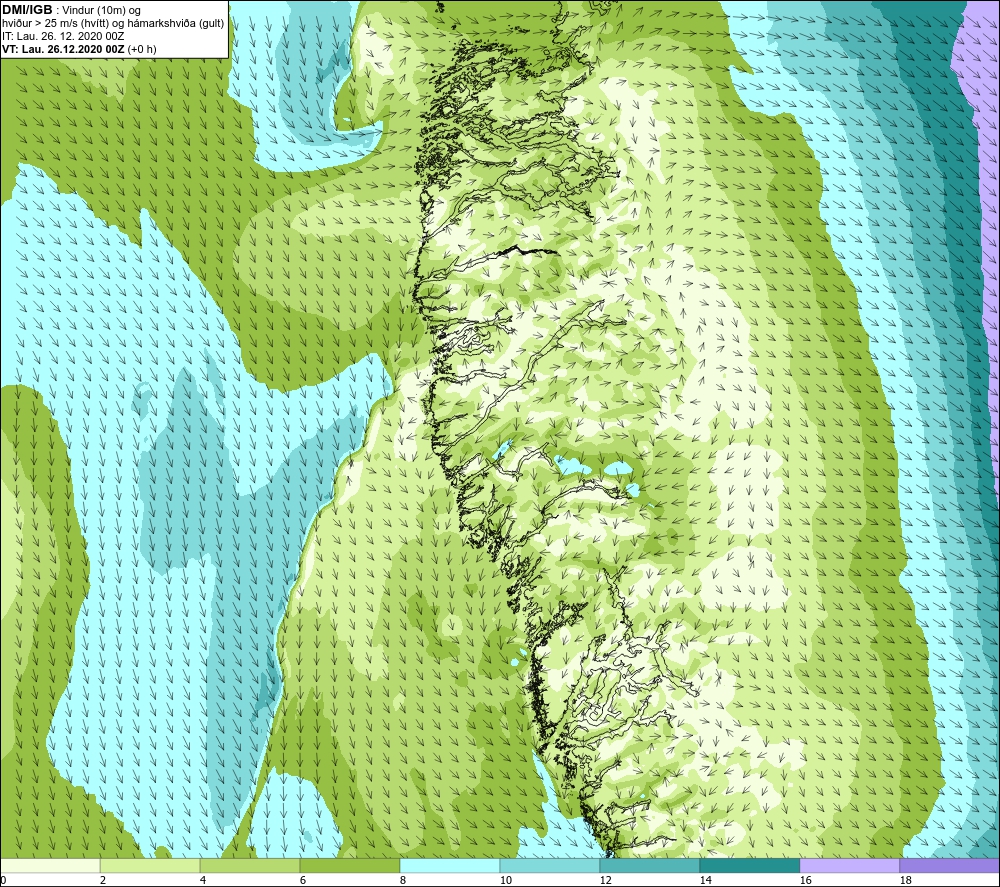Click the 4-6 m/s legend color swatch
1000x887 pixels.
[249, 866]
